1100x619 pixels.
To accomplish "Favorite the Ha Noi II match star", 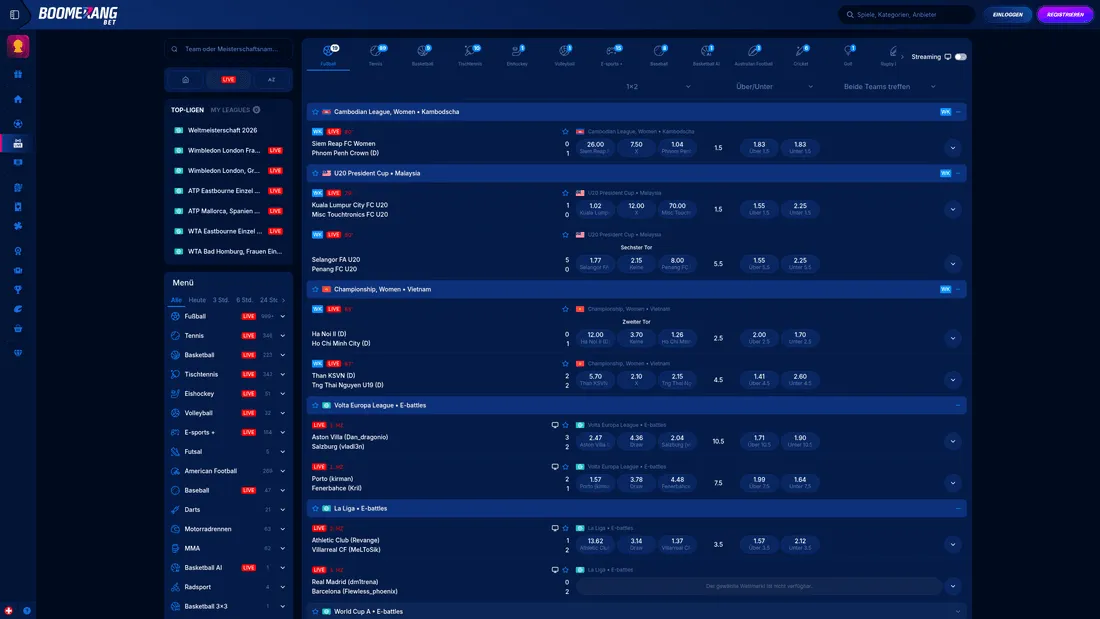I will coord(565,309).
